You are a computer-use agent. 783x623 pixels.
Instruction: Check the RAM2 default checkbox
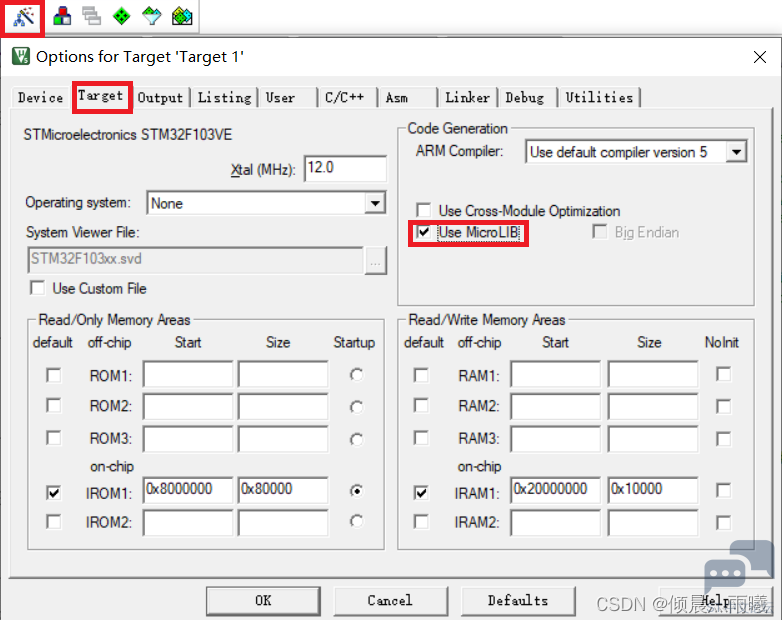coord(421,405)
